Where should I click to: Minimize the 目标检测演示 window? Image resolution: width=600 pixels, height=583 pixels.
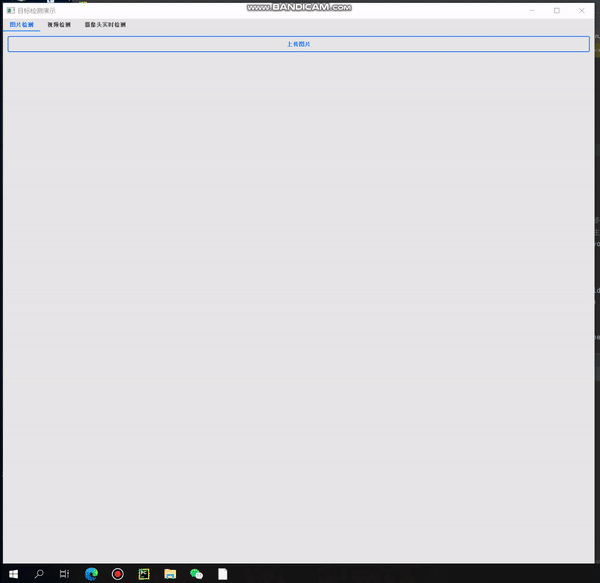[532, 11]
